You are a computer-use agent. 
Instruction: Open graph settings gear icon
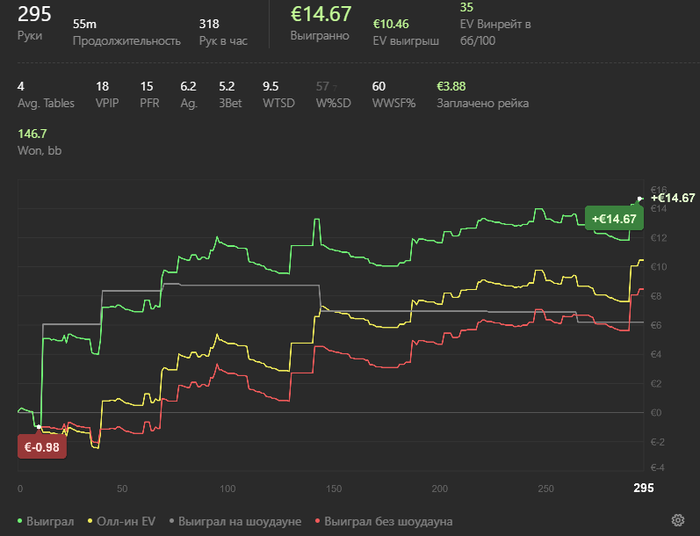tap(678, 521)
